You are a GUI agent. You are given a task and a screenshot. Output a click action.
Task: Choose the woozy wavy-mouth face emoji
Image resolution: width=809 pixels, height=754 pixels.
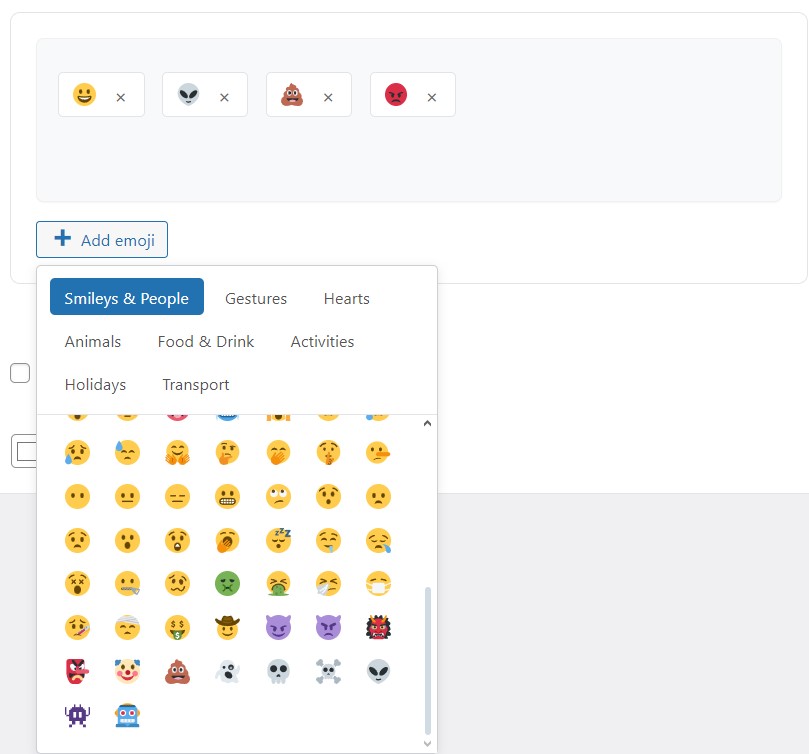(177, 584)
